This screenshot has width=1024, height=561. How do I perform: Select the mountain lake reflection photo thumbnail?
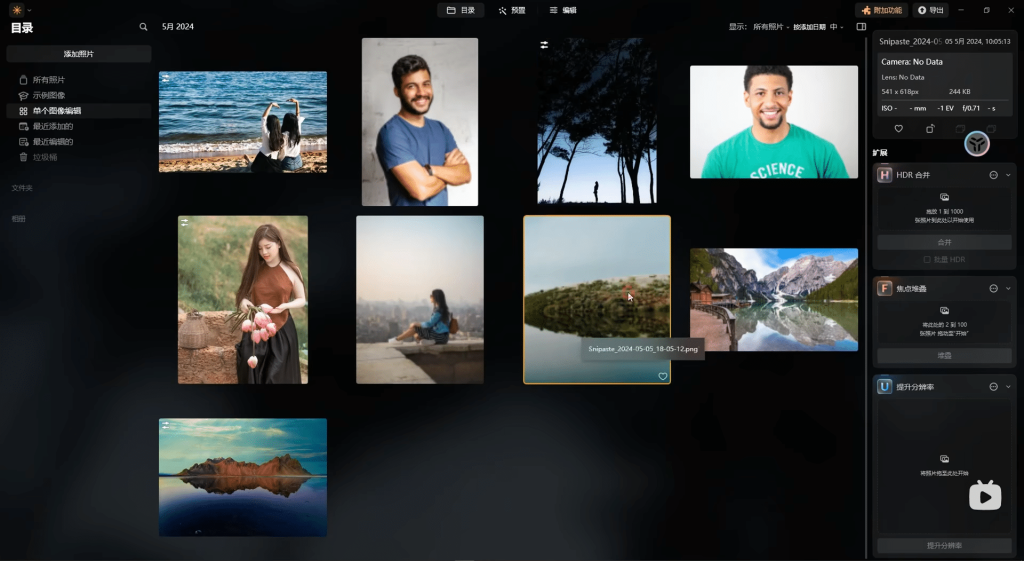pyautogui.click(x=773, y=299)
